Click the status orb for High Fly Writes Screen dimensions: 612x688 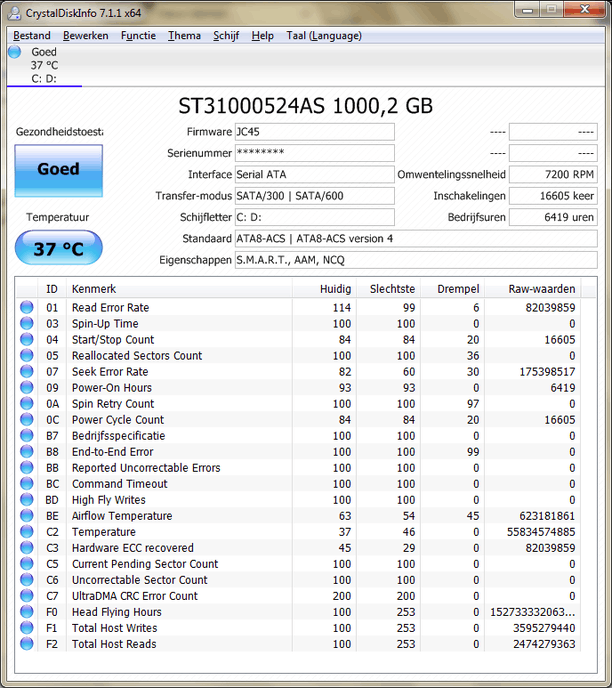pyautogui.click(x=27, y=499)
